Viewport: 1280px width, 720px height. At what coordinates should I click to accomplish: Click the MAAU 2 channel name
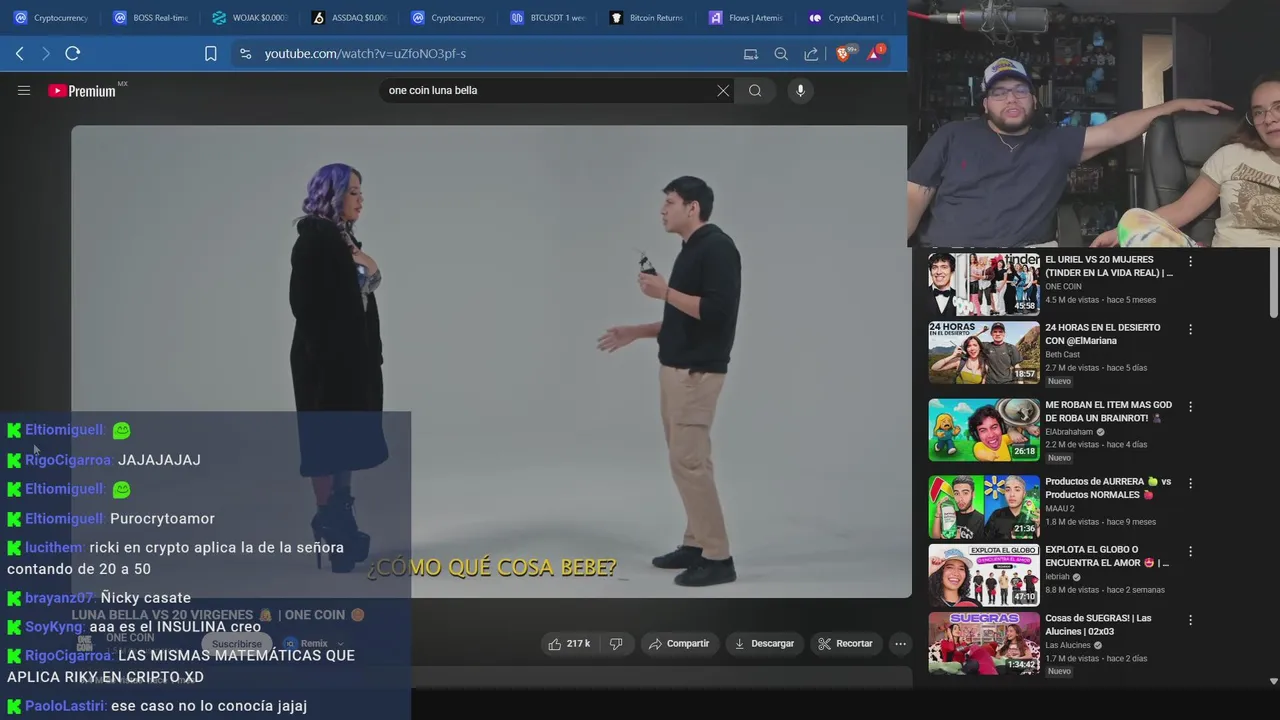1060,509
